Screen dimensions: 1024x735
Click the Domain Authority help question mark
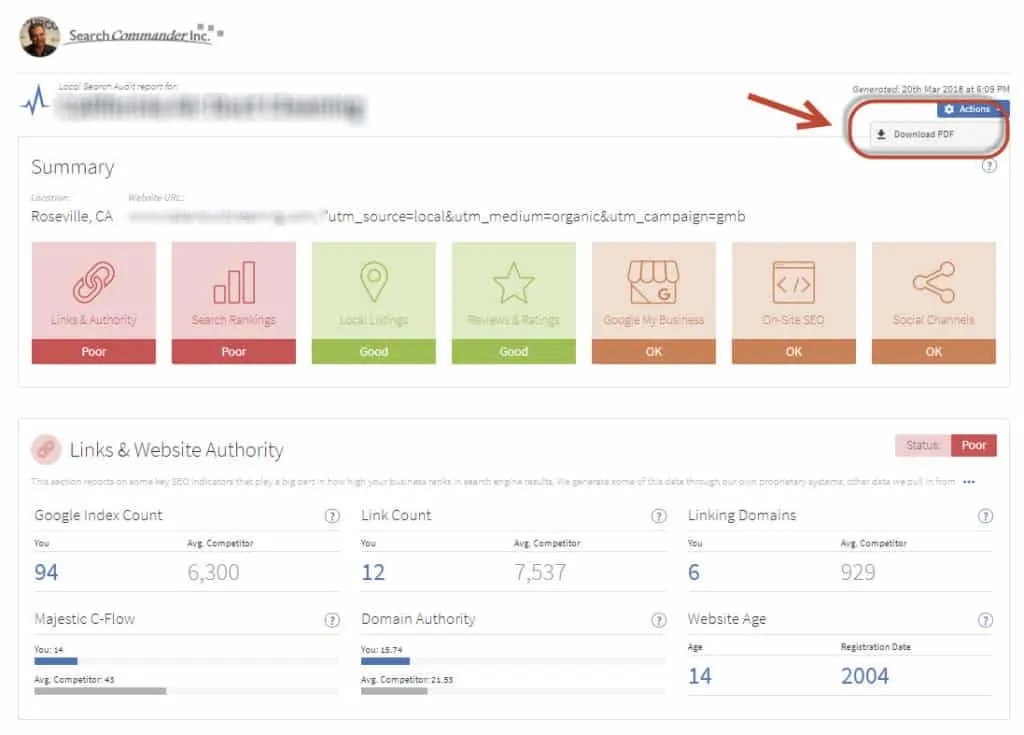[659, 620]
